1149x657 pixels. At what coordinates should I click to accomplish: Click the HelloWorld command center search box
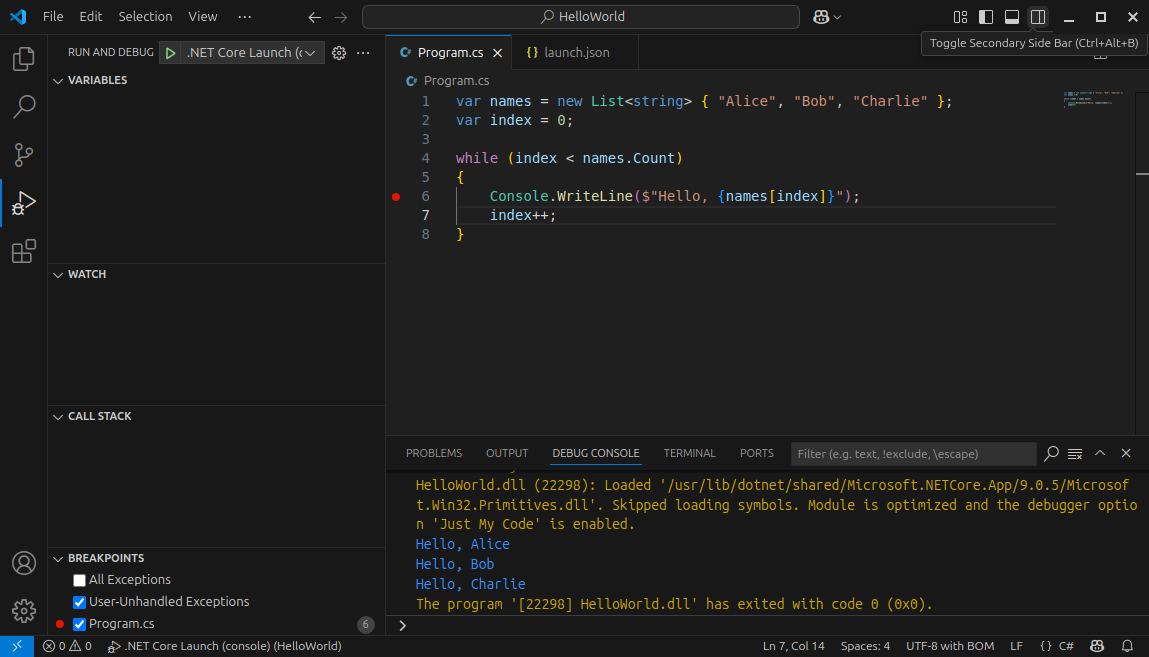tap(580, 17)
